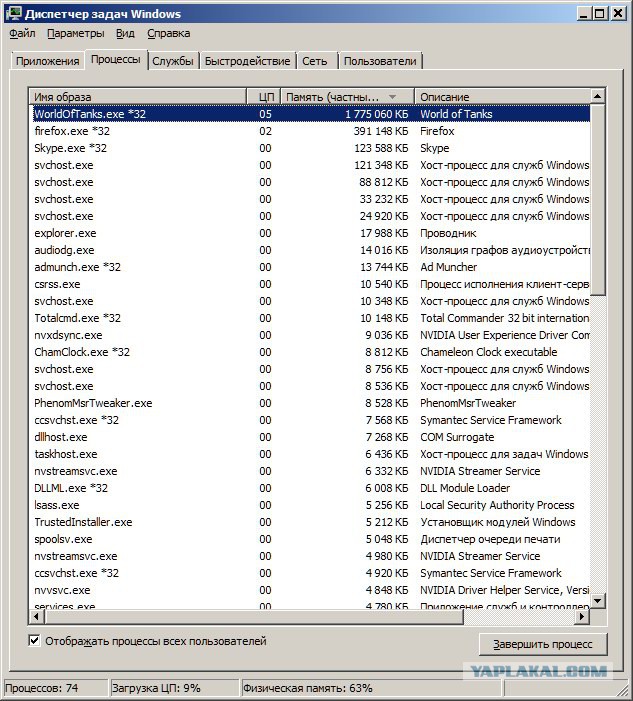Switch to the Приложения tab
This screenshot has width=633, height=701.
click(x=47, y=61)
